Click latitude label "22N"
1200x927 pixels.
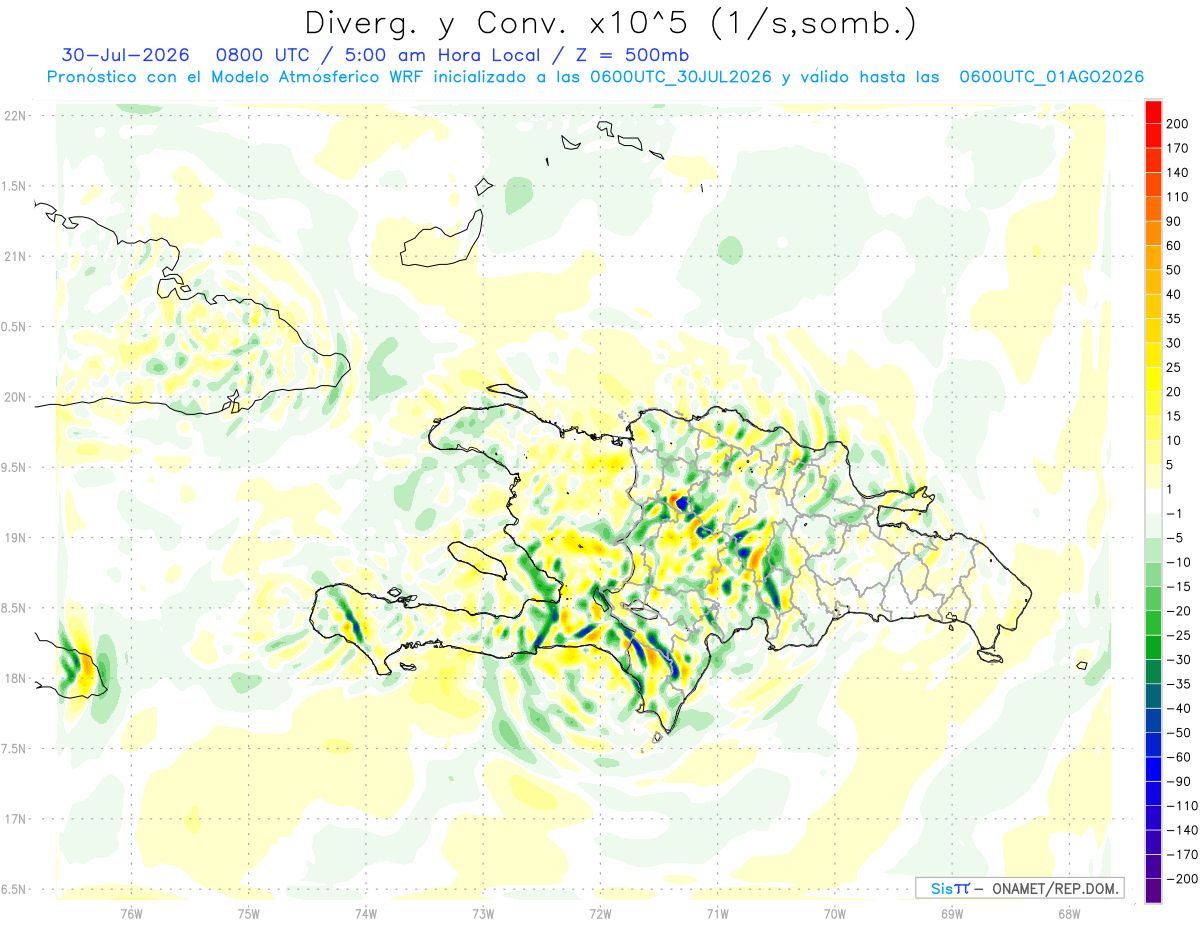[15, 116]
